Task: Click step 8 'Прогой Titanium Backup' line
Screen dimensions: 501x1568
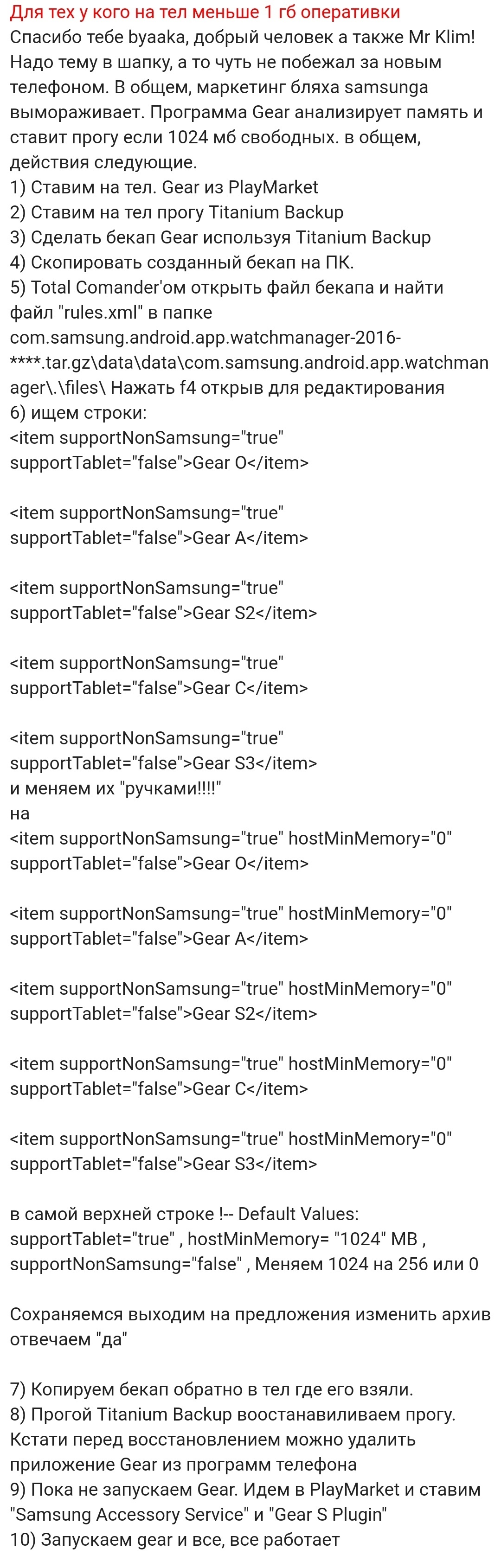Action: coord(232,1414)
